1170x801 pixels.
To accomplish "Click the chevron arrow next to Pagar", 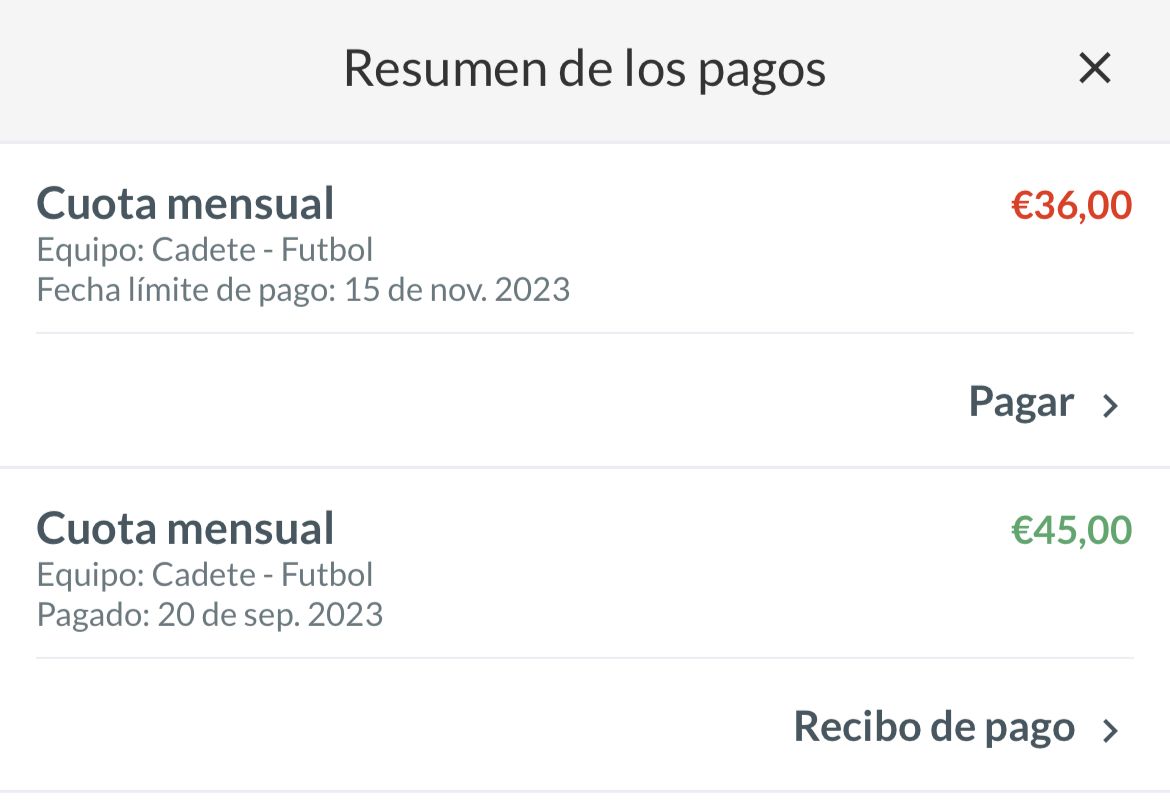I will tap(1110, 405).
